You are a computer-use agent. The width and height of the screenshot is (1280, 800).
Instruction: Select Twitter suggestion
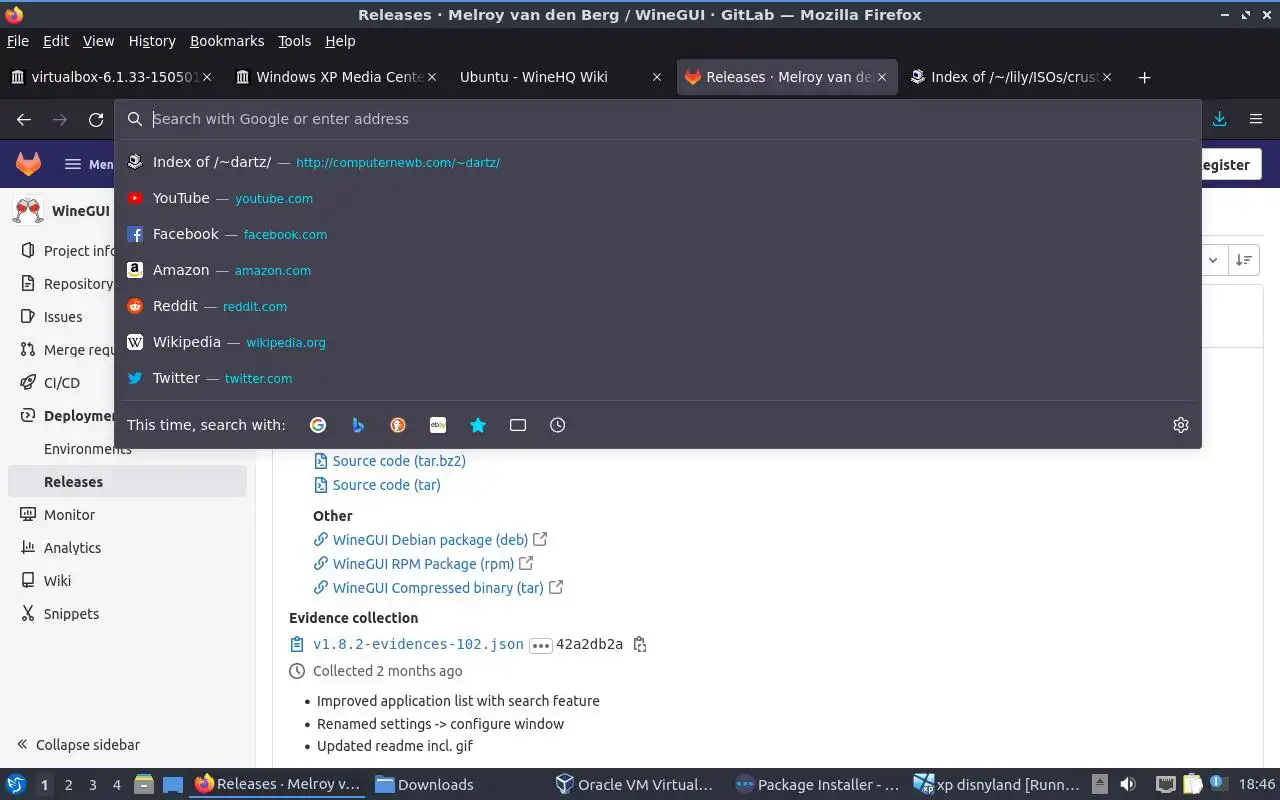658,378
